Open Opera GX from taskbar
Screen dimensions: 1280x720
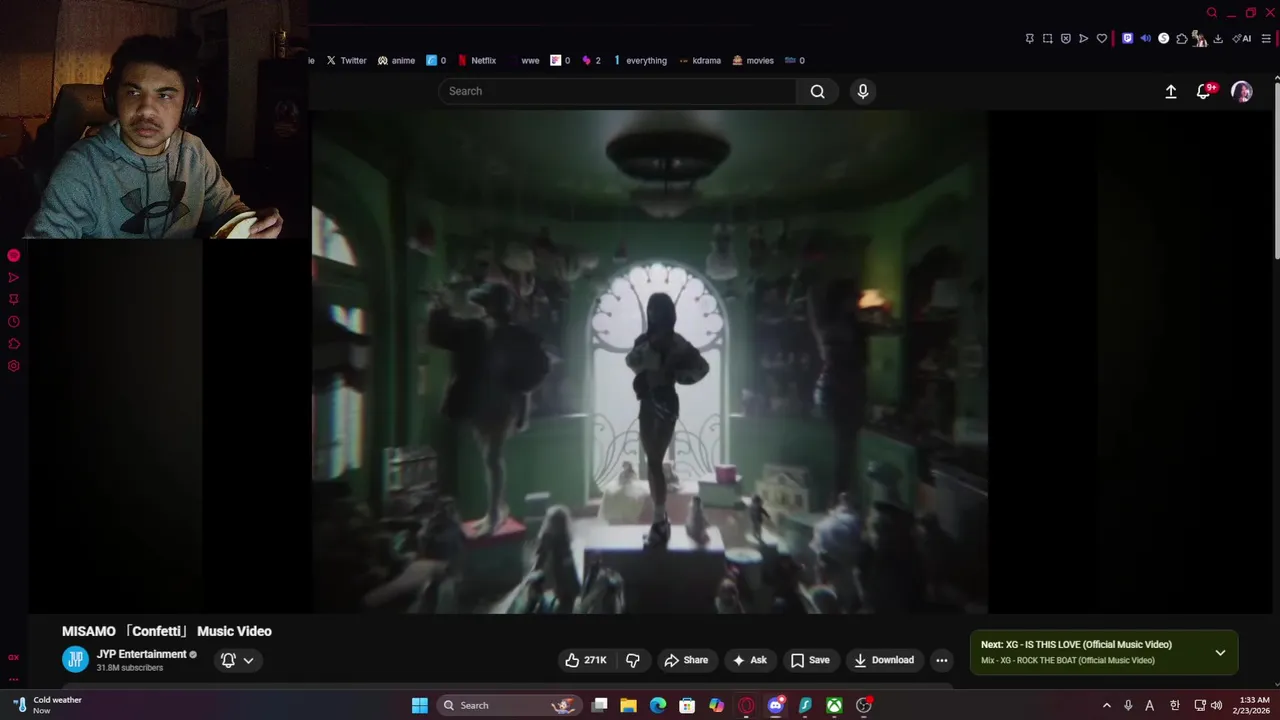click(x=746, y=706)
